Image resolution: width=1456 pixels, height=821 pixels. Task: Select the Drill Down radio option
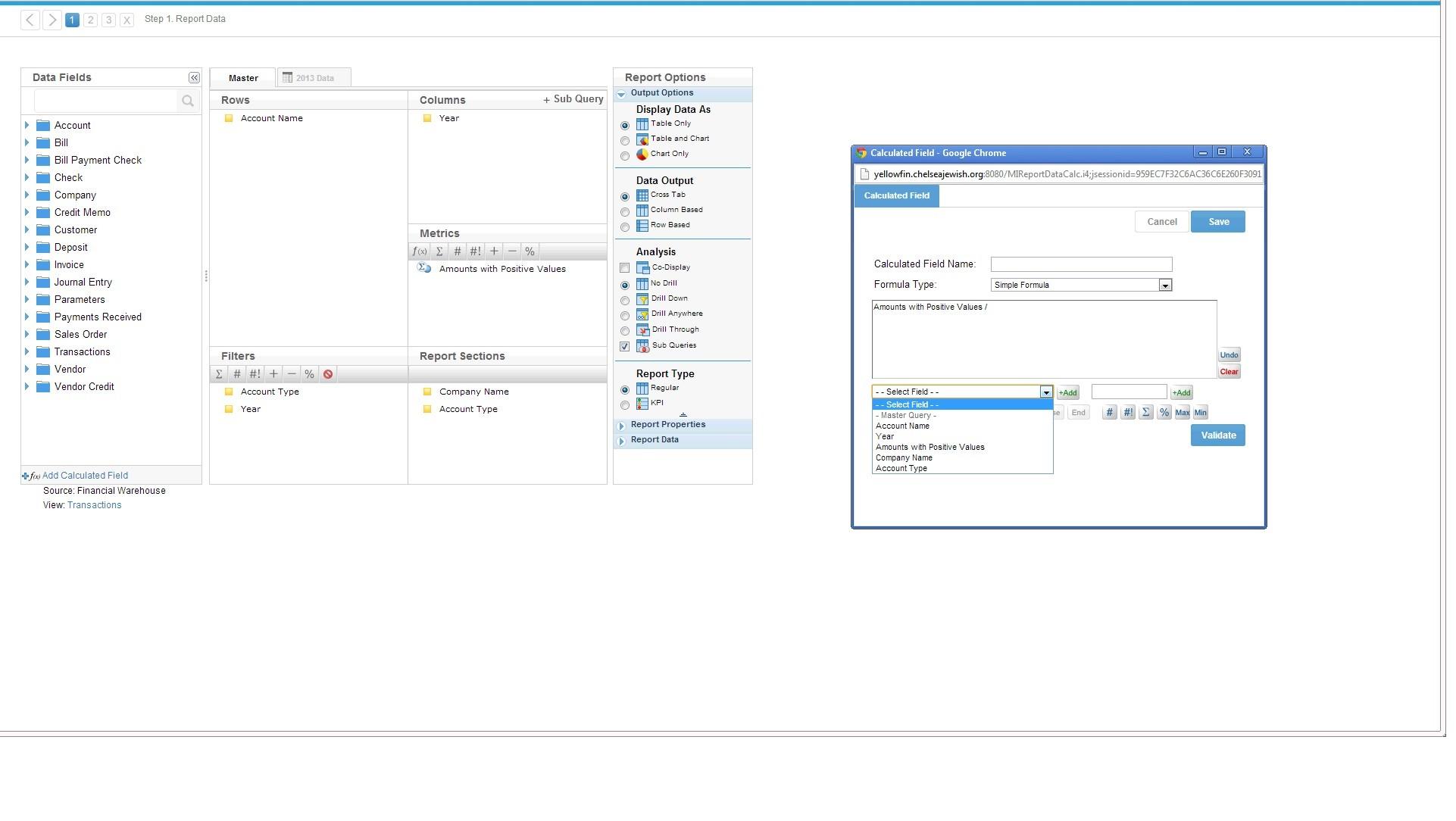pos(625,301)
